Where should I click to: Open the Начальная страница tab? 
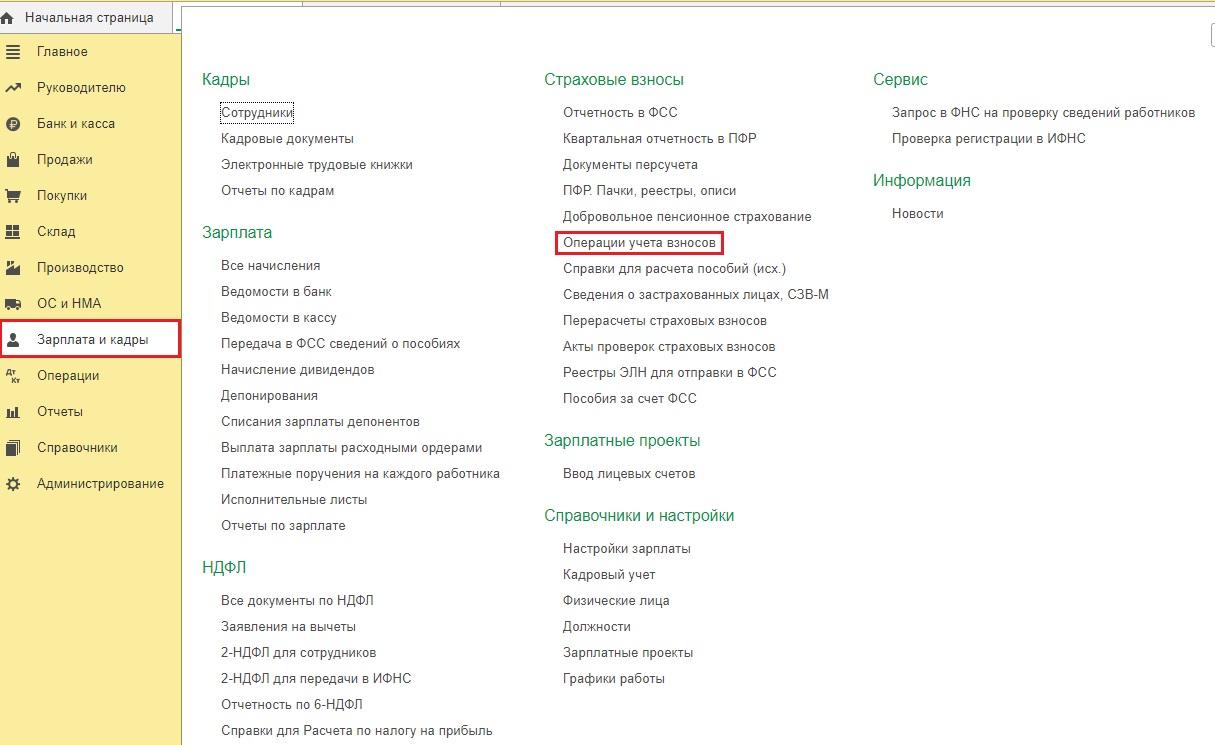pyautogui.click(x=88, y=18)
